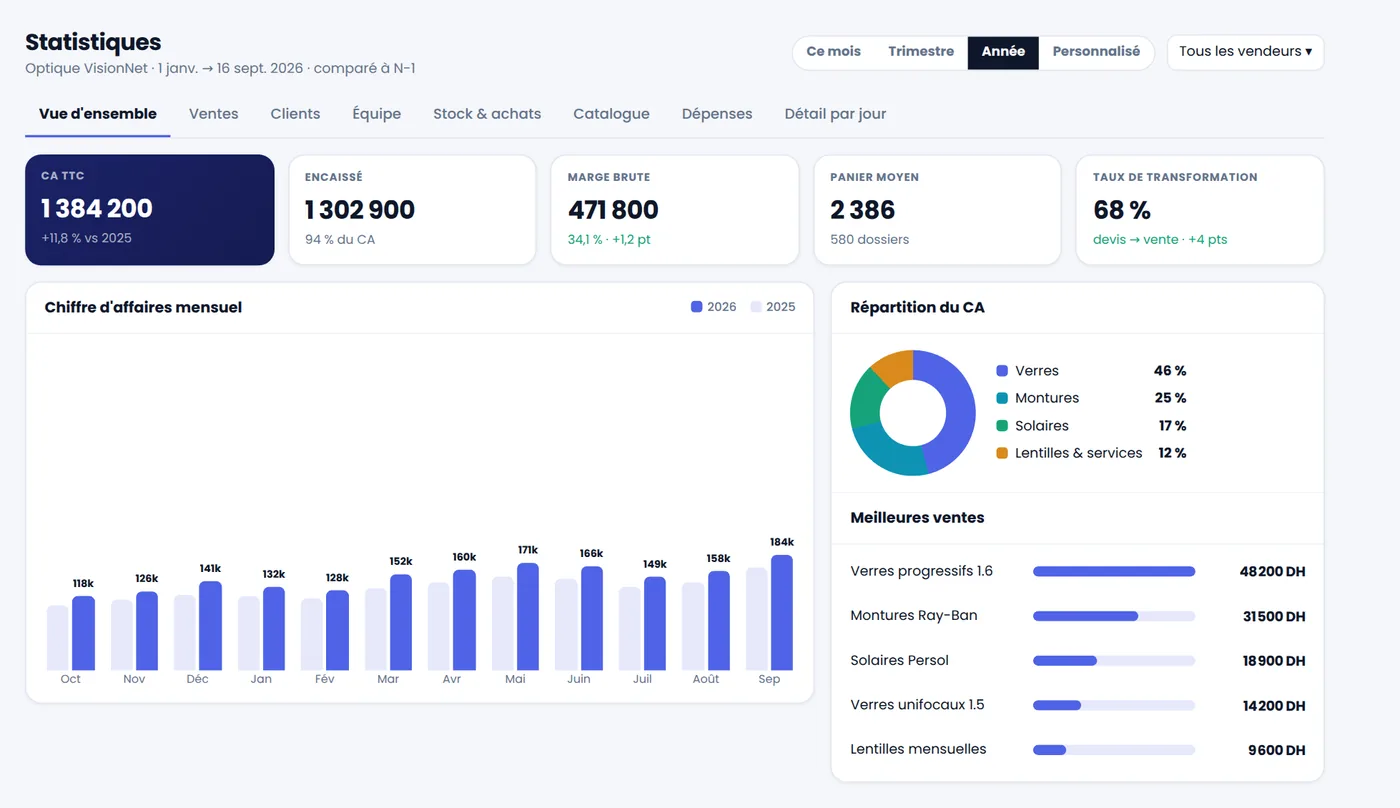Viewport: 1400px width, 808px height.
Task: Open the "Tous les vendeurs" dropdown
Action: click(1245, 52)
